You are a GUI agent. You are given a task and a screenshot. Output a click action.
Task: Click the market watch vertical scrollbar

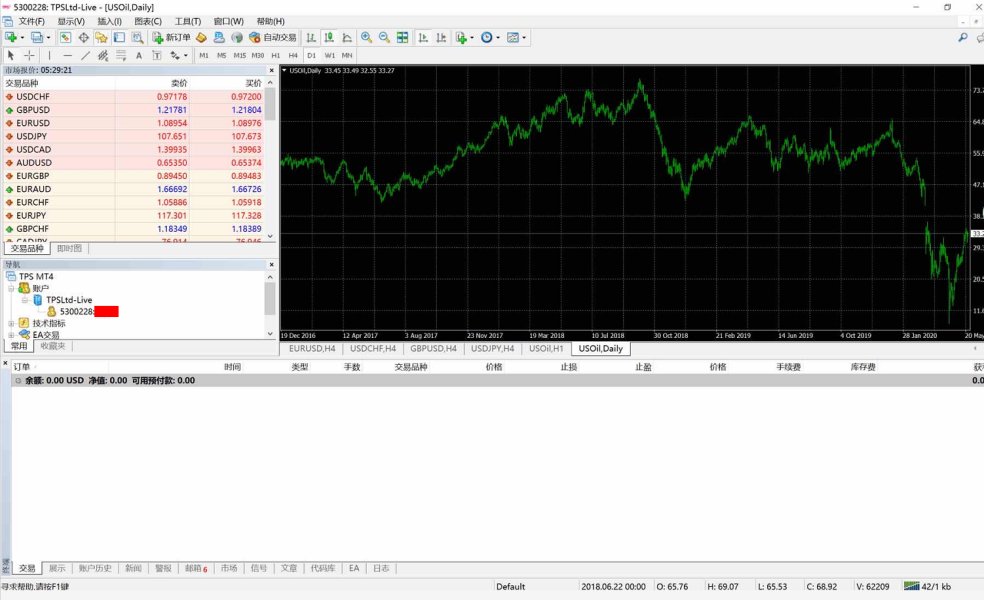coord(270,159)
